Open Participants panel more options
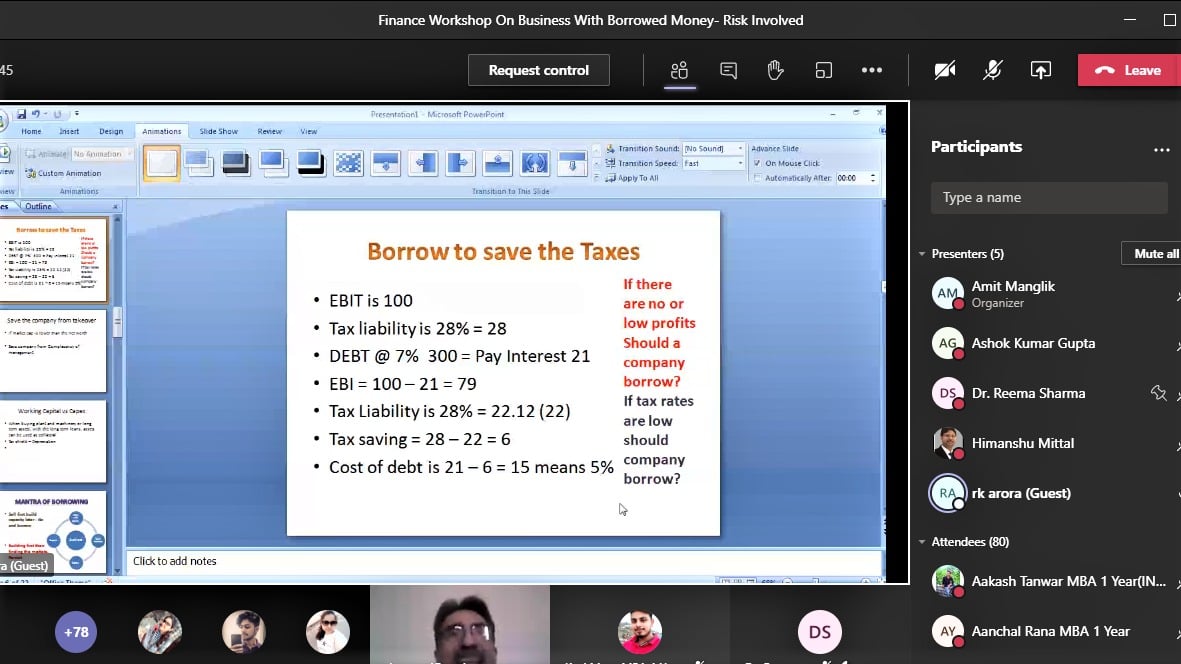Viewport: 1181px width, 664px height. (x=1161, y=148)
